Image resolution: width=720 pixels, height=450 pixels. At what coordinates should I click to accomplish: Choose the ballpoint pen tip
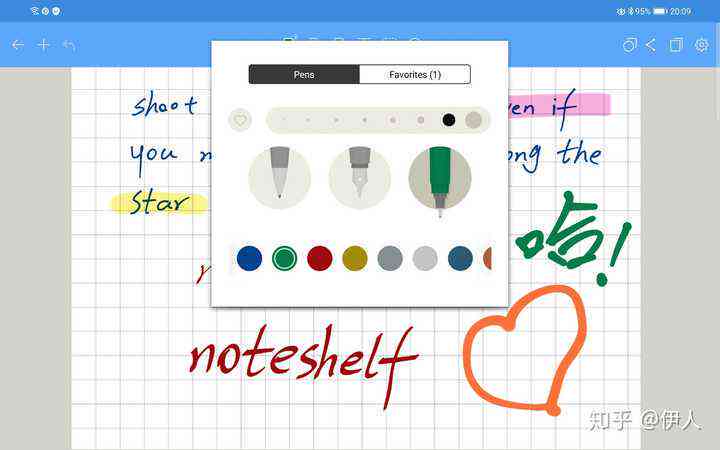(x=279, y=177)
